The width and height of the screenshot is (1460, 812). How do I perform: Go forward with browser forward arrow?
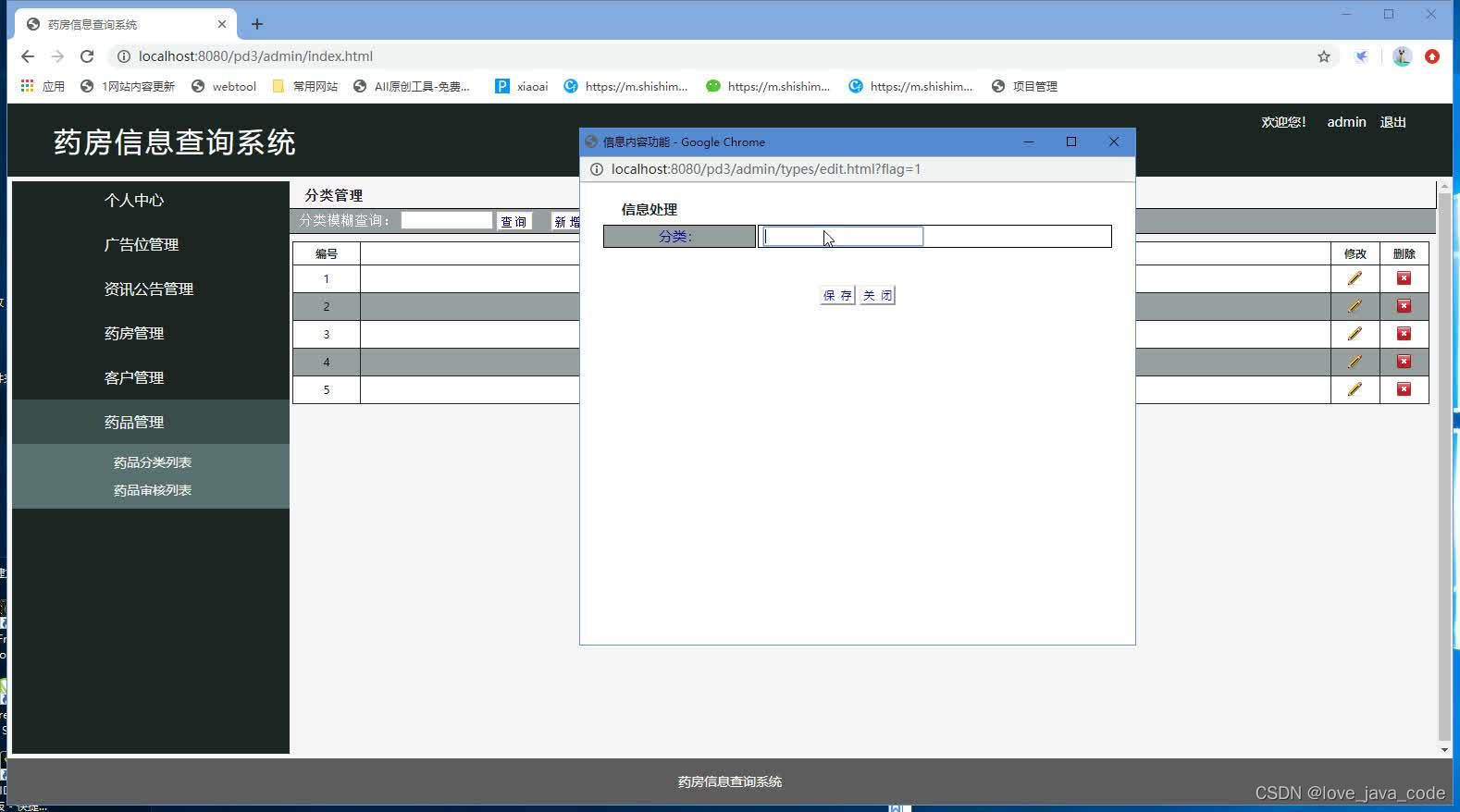coord(57,56)
